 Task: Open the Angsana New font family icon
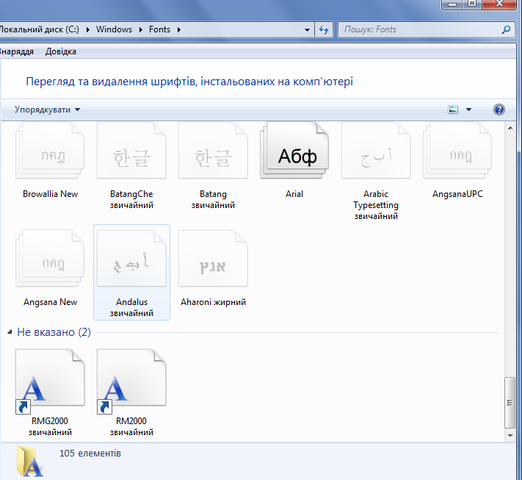coord(50,258)
